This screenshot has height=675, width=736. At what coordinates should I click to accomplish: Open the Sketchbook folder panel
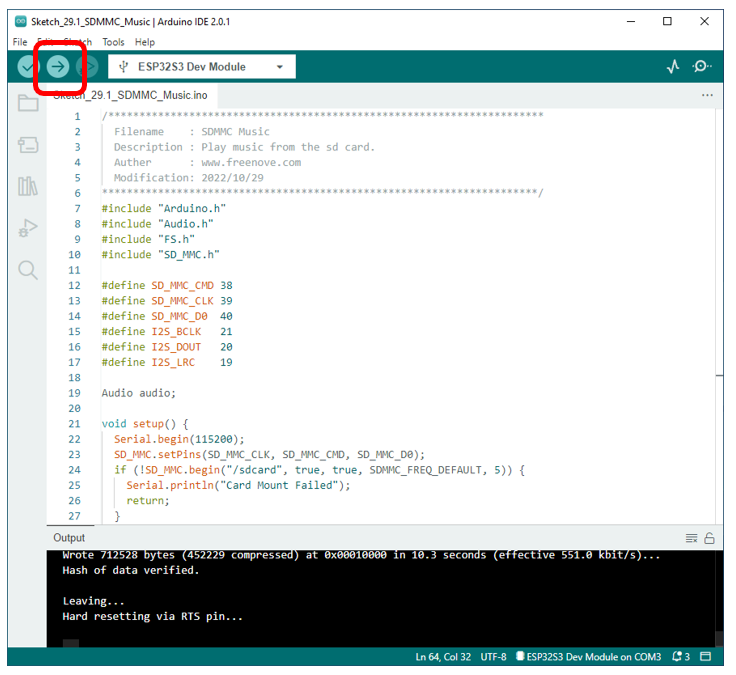28,103
